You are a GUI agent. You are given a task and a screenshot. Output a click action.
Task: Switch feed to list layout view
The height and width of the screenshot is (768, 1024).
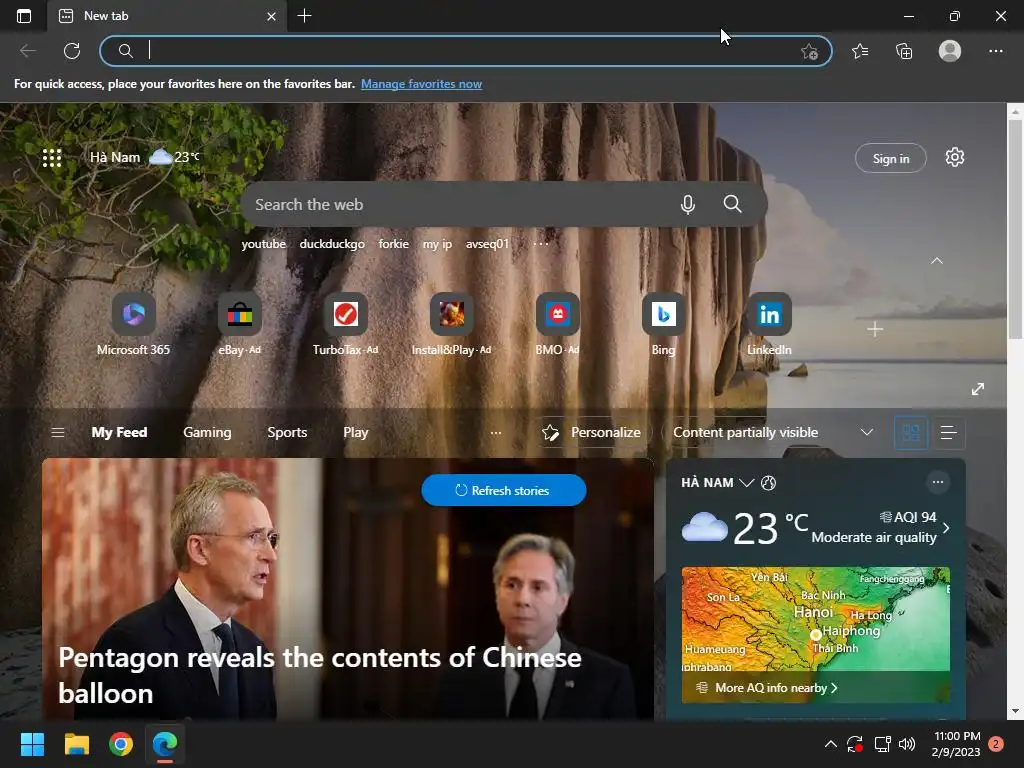948,432
